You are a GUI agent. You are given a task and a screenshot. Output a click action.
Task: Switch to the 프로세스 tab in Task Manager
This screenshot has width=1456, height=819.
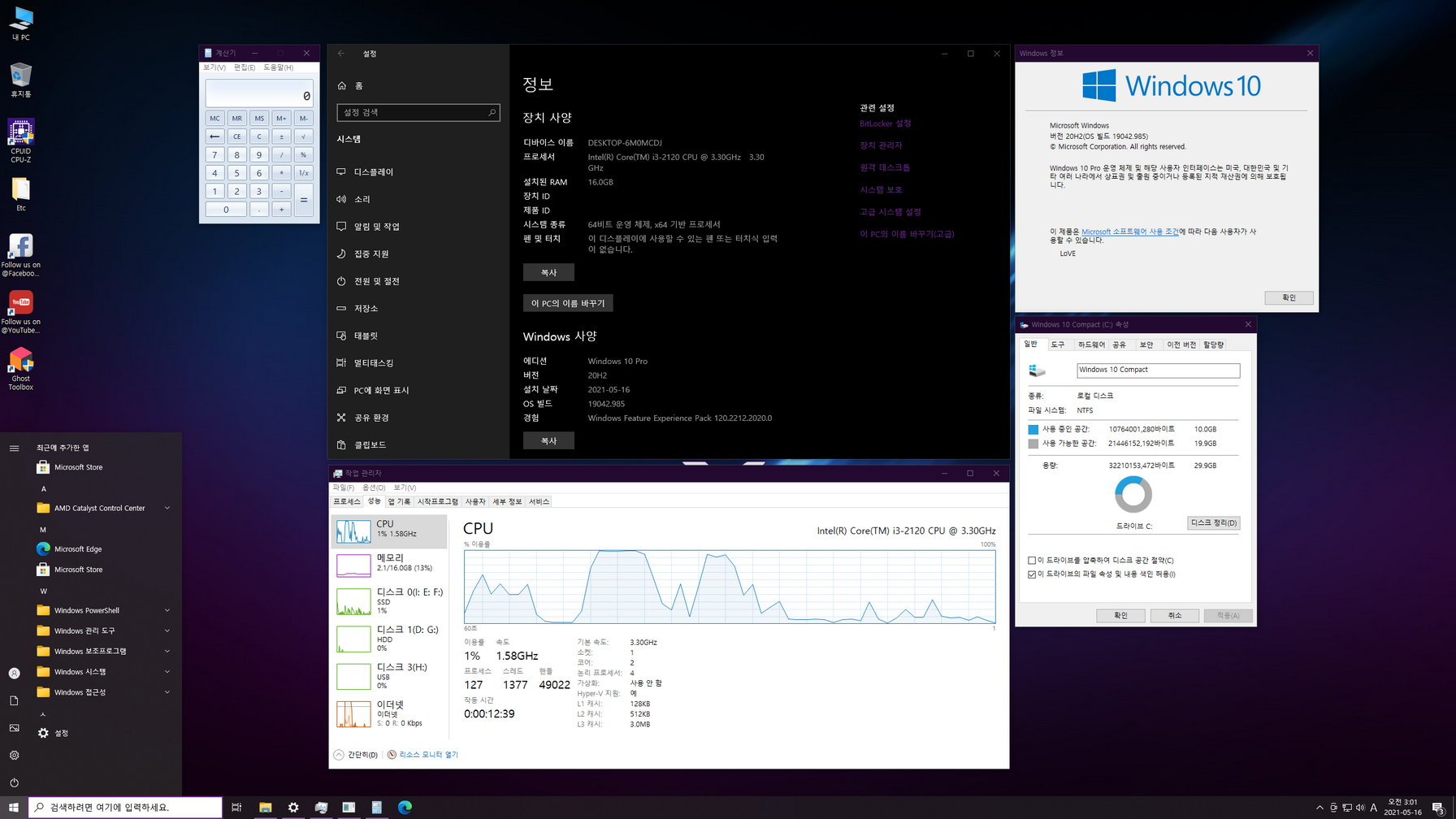(347, 501)
